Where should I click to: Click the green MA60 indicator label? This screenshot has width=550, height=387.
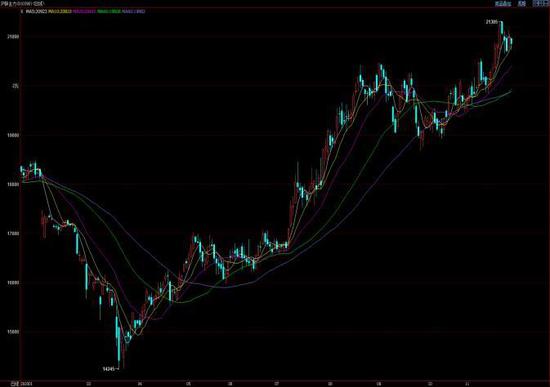[109, 11]
